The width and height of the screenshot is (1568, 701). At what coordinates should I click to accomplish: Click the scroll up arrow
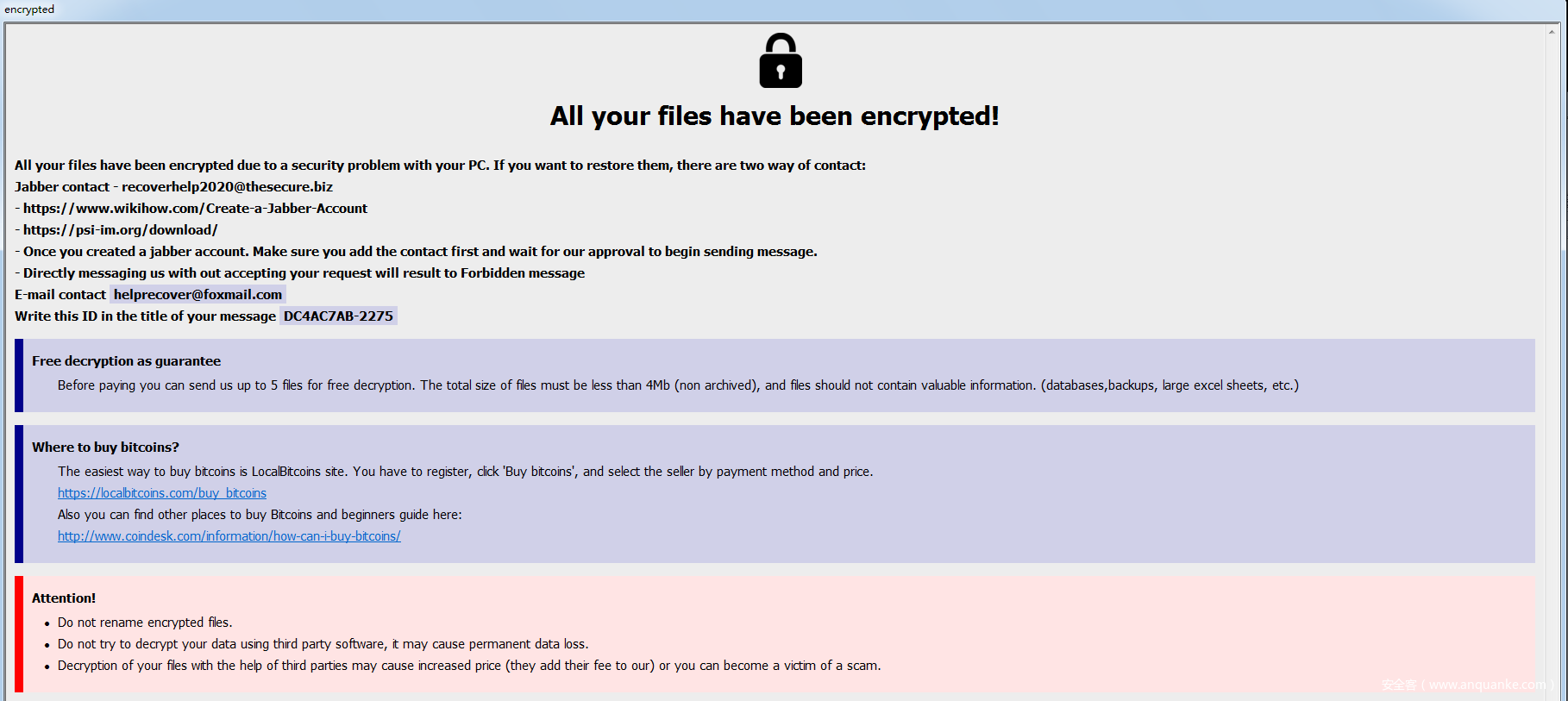1552,32
